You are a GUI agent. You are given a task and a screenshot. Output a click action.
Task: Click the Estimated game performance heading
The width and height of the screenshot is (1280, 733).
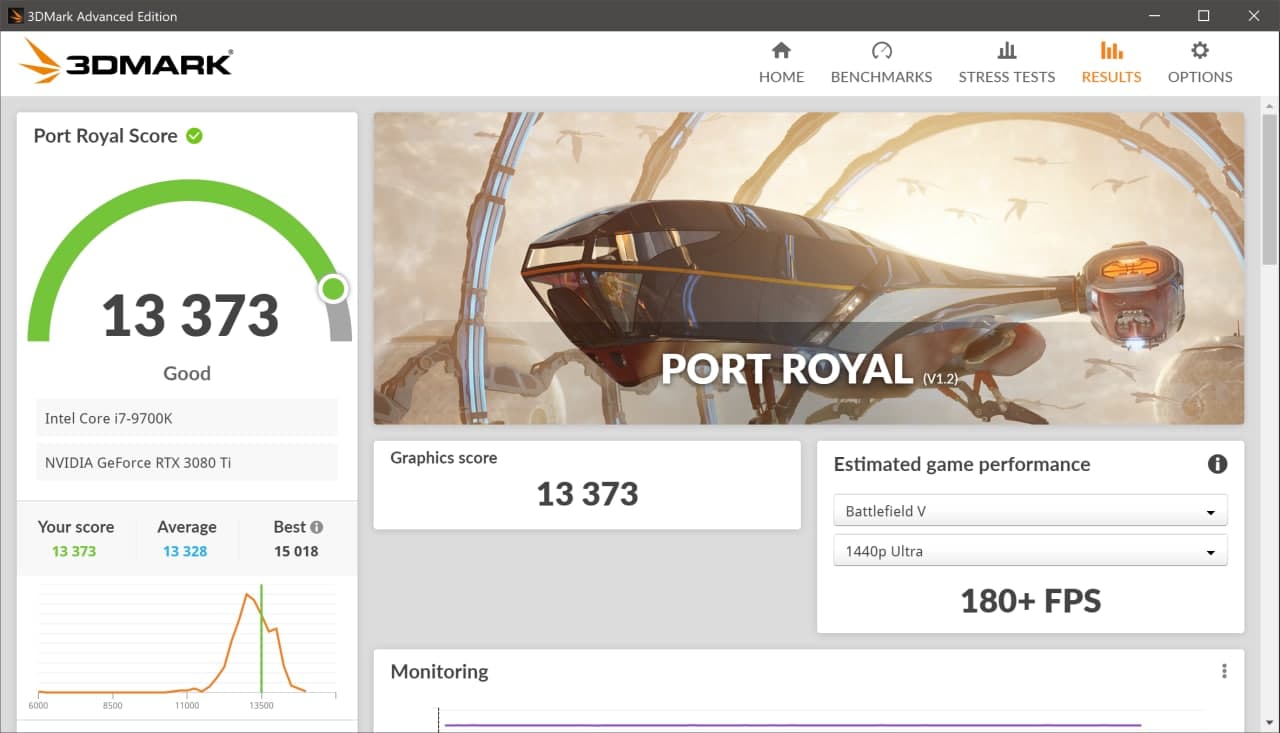[962, 464]
